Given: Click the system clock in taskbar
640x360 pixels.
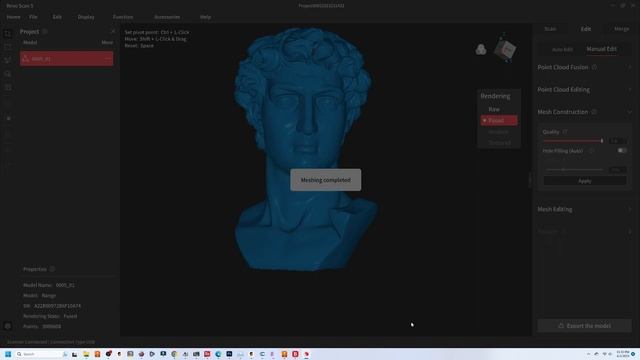Looking at the screenshot, I should pyautogui.click(x=622, y=354).
